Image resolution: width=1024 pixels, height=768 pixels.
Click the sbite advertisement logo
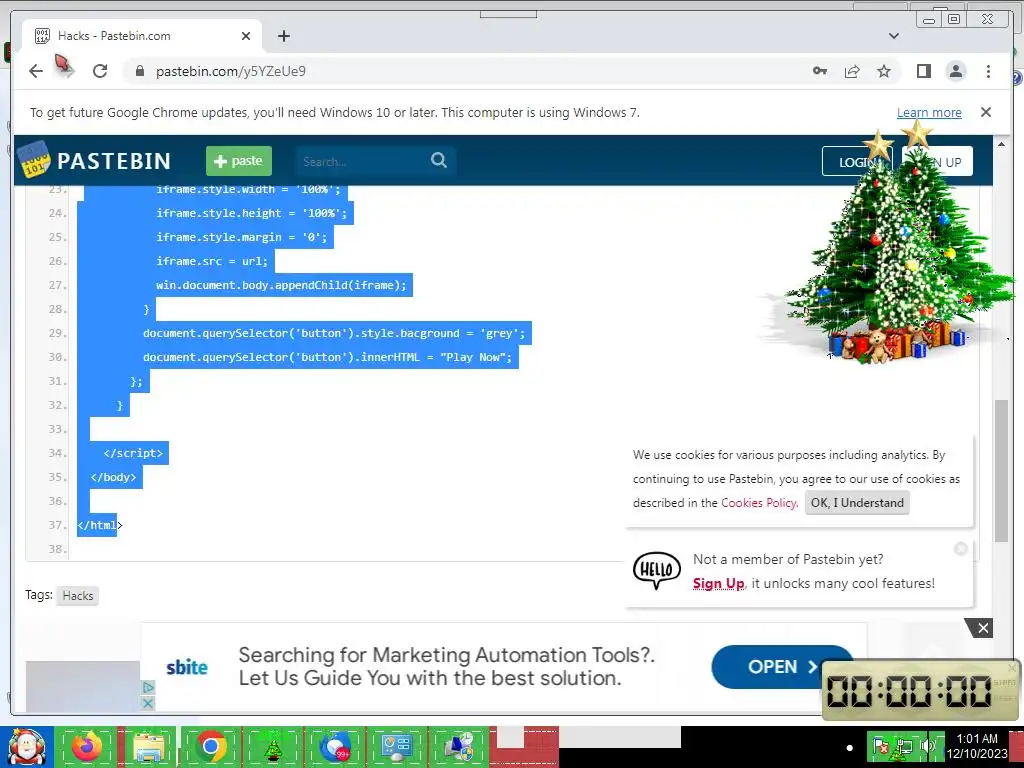187,667
